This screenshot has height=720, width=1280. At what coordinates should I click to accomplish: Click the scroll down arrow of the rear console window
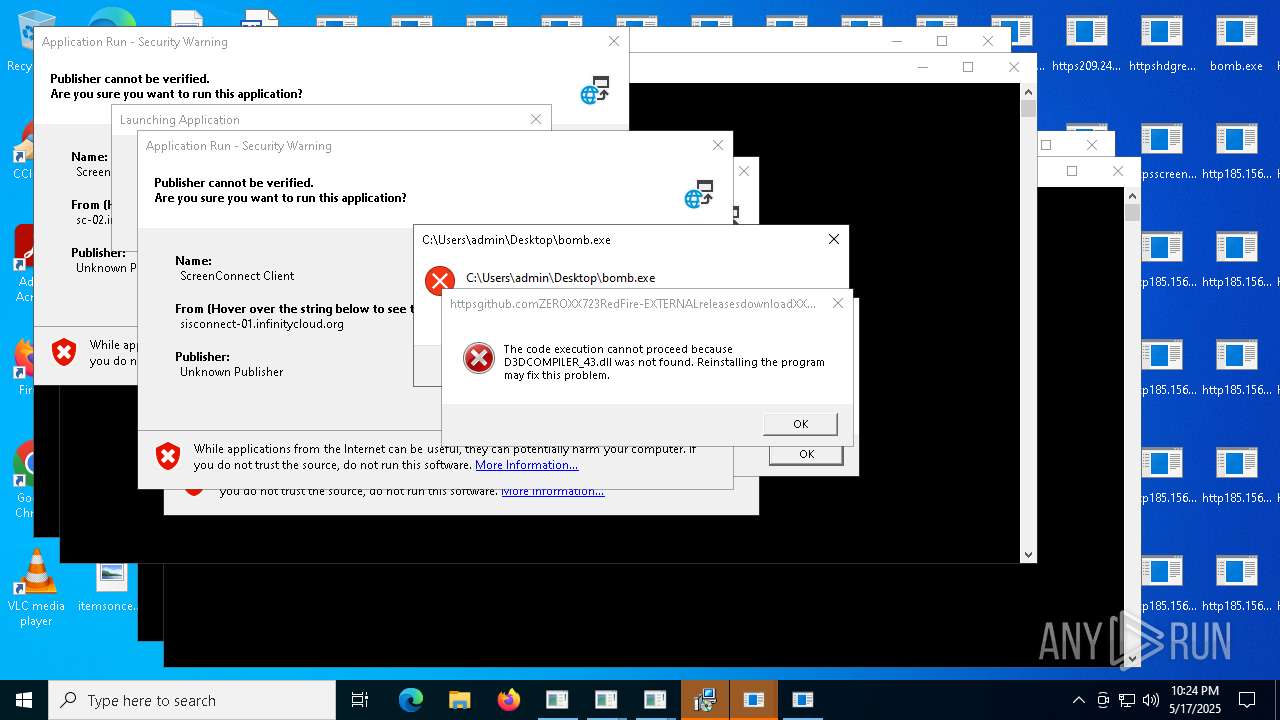(x=1132, y=658)
